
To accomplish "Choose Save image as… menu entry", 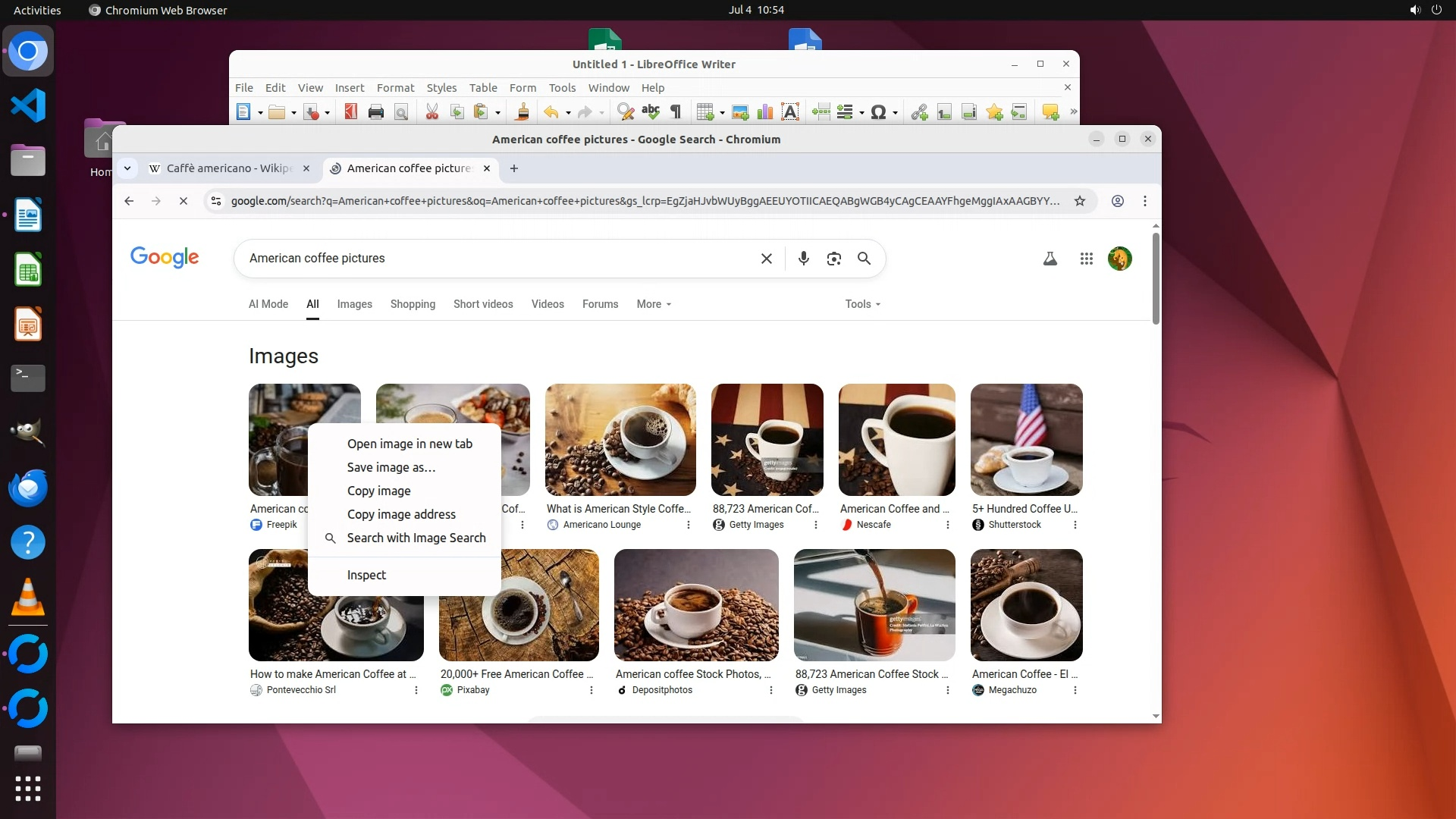I will pos(391,467).
